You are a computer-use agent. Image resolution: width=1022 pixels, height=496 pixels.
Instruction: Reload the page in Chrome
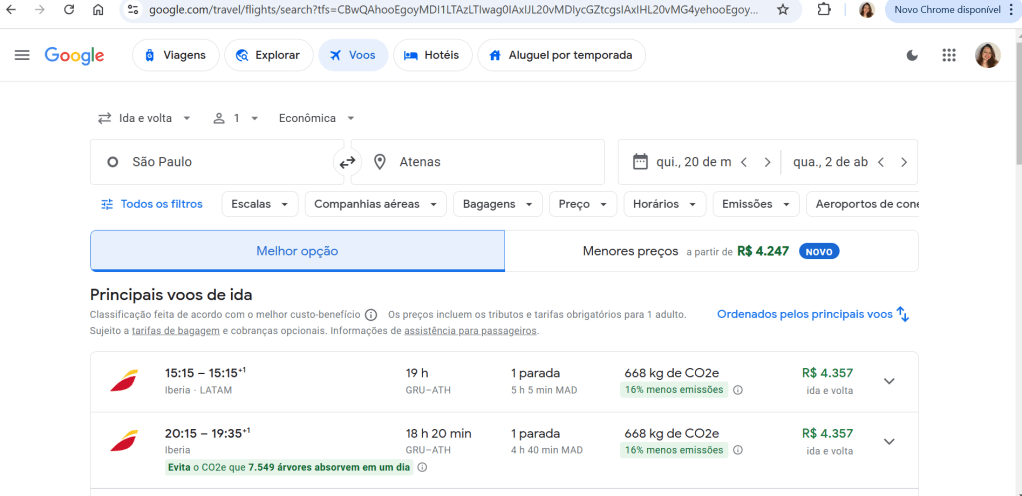click(x=69, y=10)
